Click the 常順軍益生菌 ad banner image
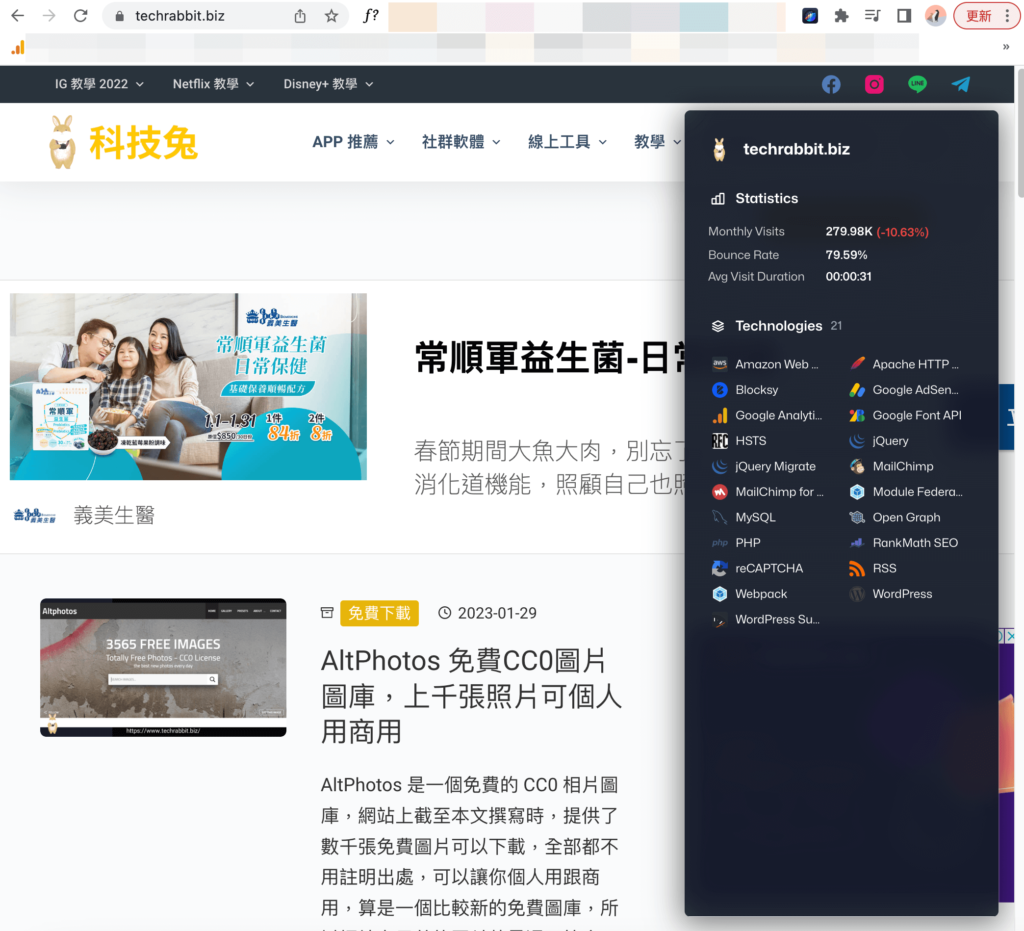1024x931 pixels. (x=188, y=387)
